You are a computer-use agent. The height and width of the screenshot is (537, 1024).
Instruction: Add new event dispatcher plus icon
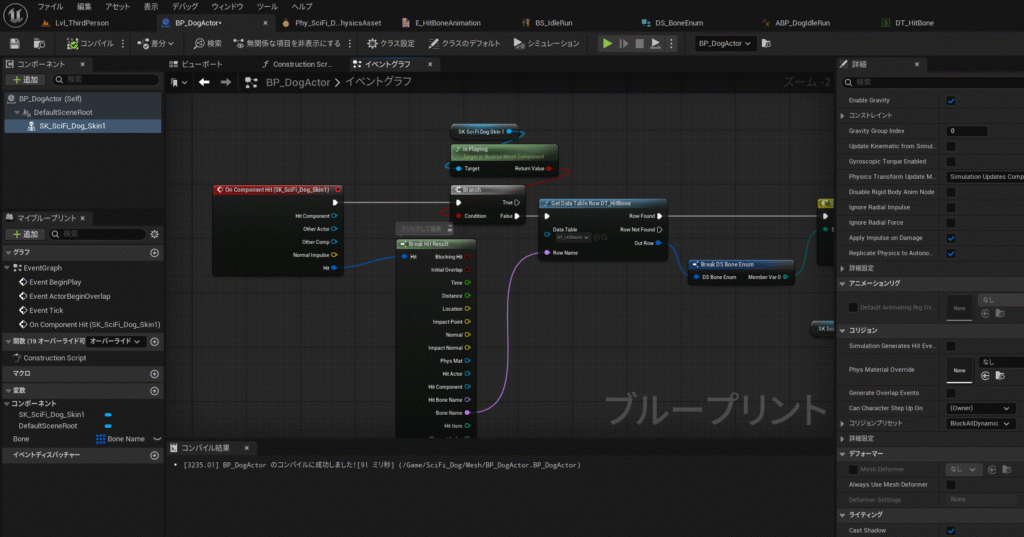154,455
